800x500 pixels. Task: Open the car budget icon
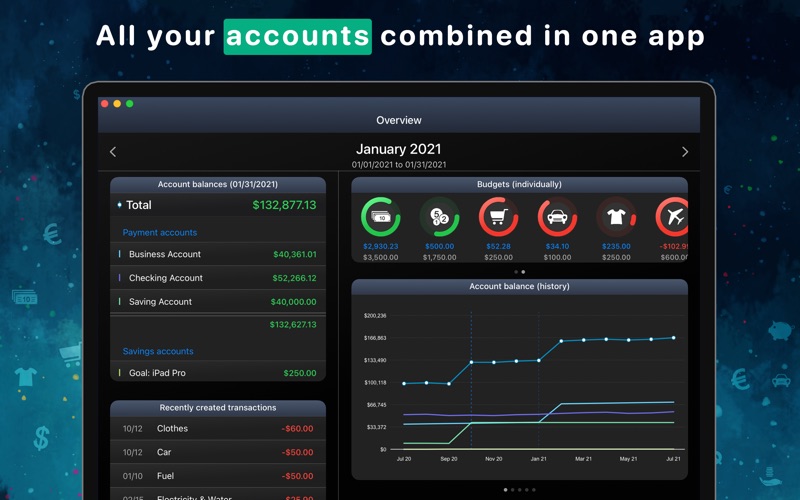pos(557,217)
